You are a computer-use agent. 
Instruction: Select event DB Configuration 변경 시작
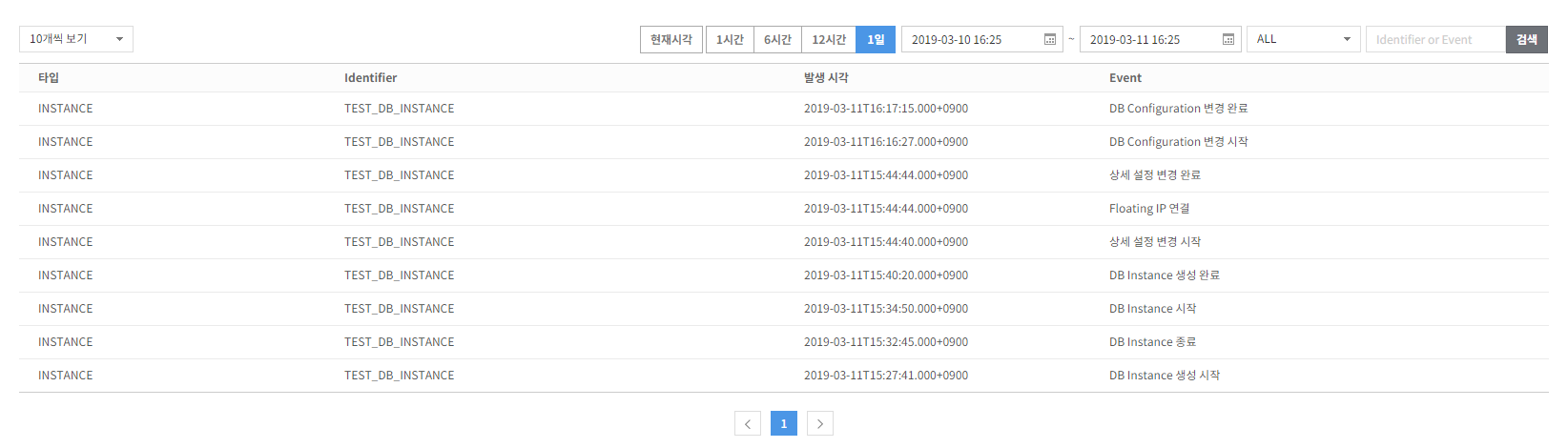[1178, 142]
